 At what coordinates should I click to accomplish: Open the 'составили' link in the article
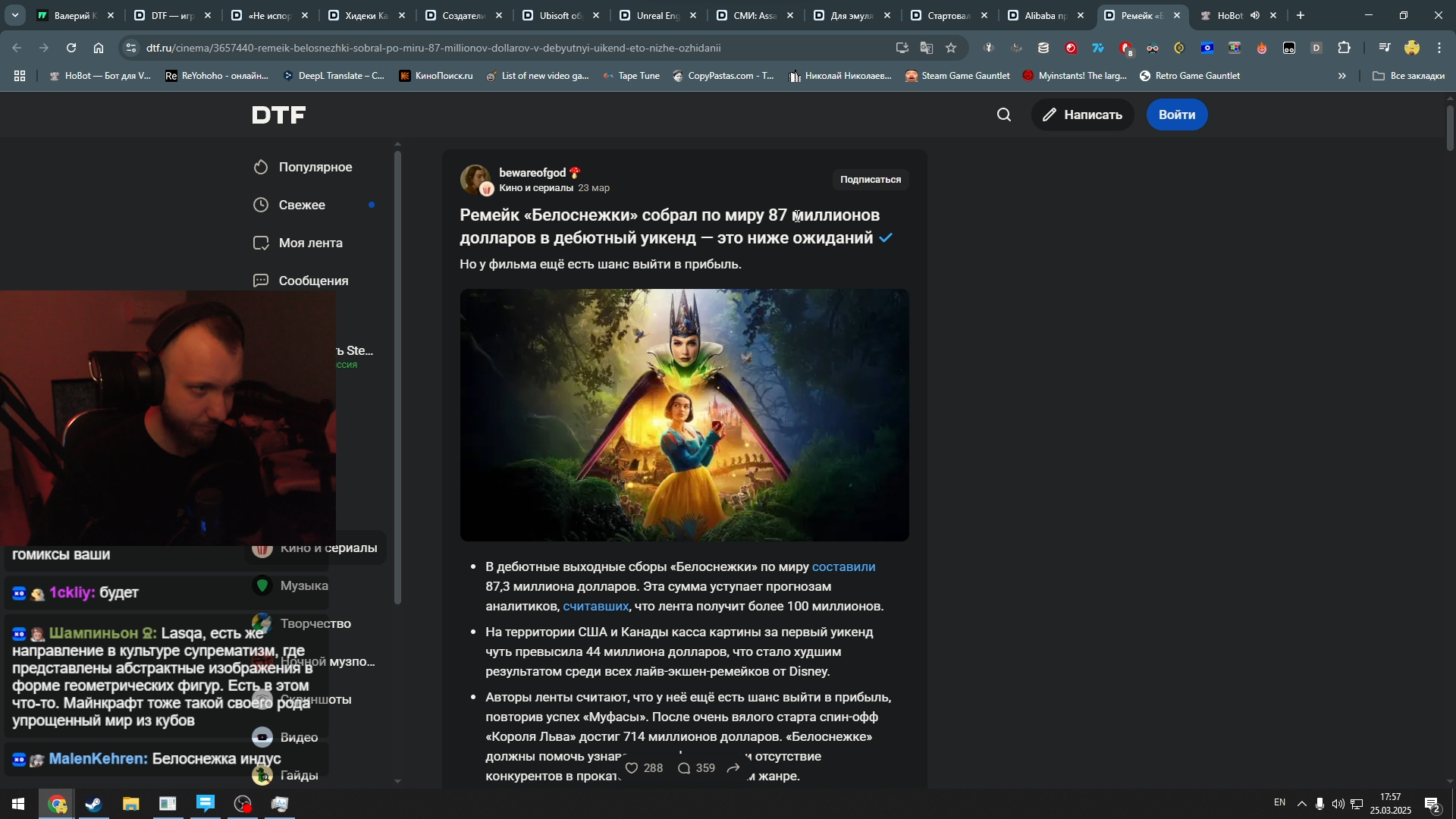(843, 567)
